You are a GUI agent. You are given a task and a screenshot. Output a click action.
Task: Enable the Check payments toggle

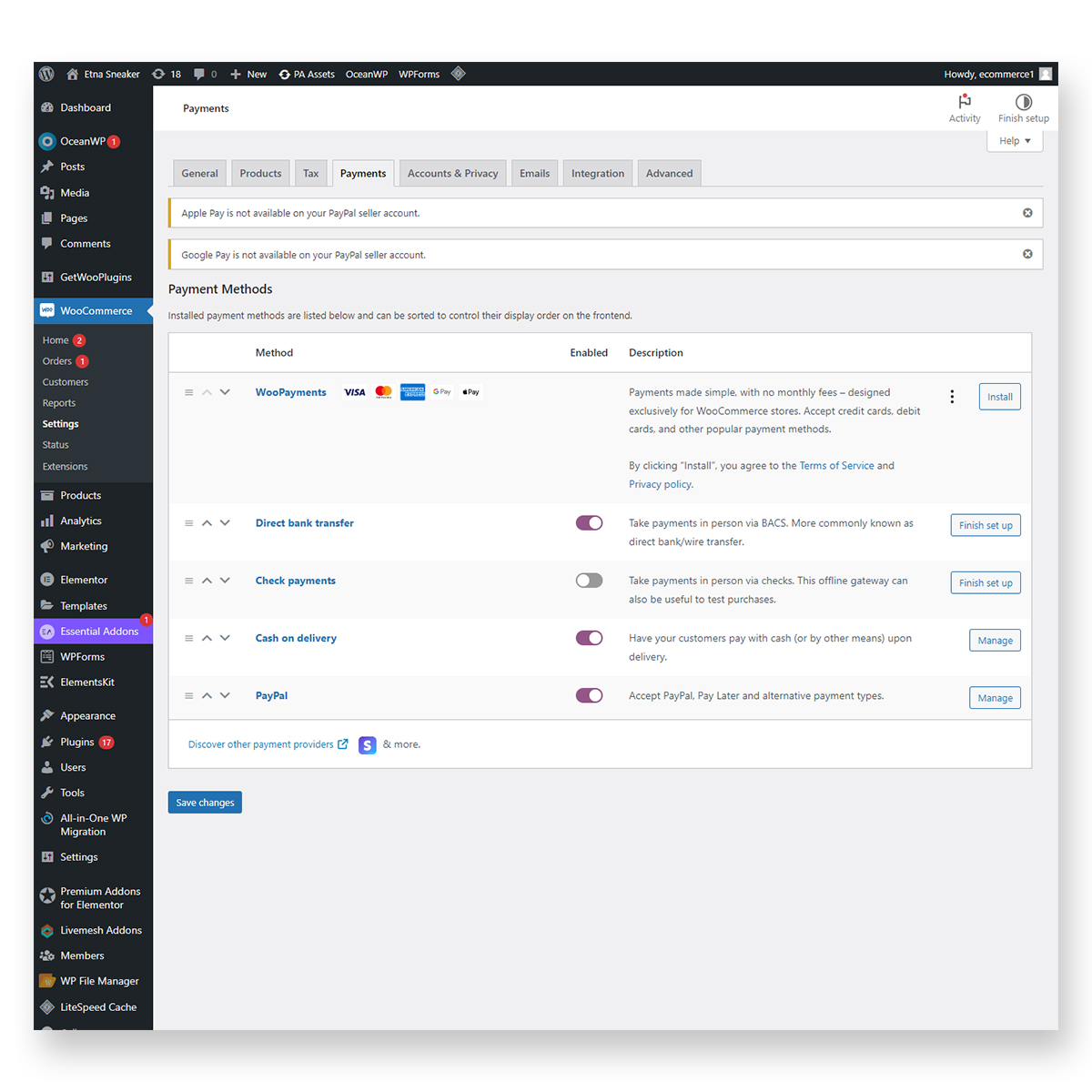[x=589, y=581]
